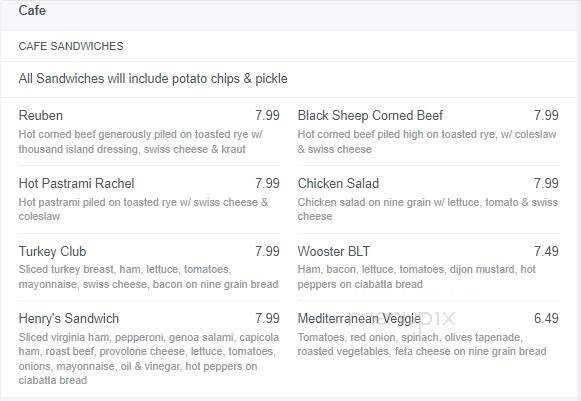Click the Wooster BLT 7.49 price
Screen dimensions: 581x401
(x=546, y=251)
